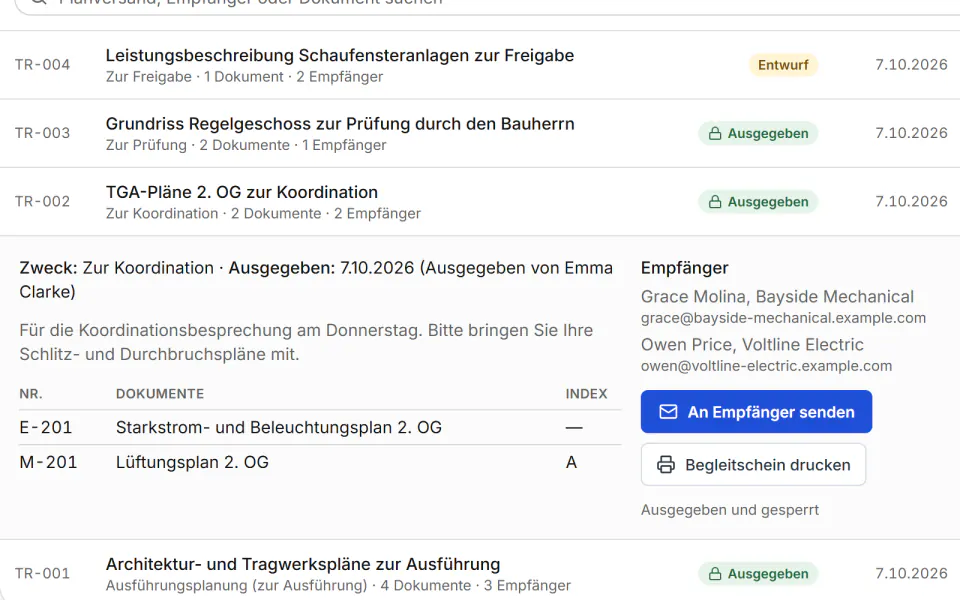Click email owen@voltline-electric.example.com

[x=766, y=366]
